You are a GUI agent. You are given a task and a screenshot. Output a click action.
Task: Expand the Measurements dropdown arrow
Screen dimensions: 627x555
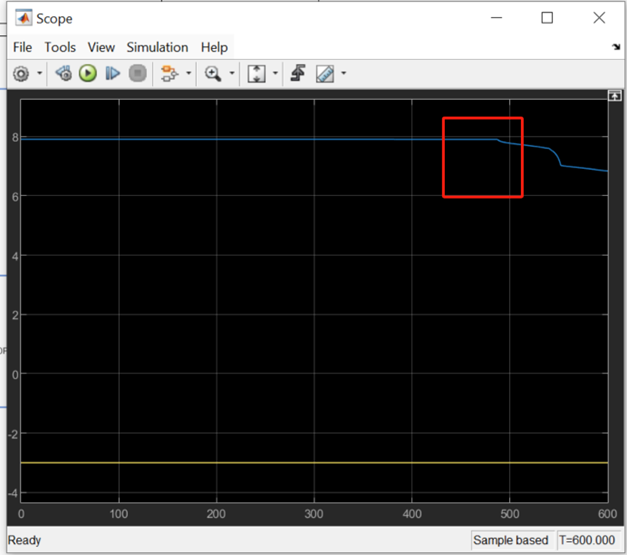(x=343, y=74)
